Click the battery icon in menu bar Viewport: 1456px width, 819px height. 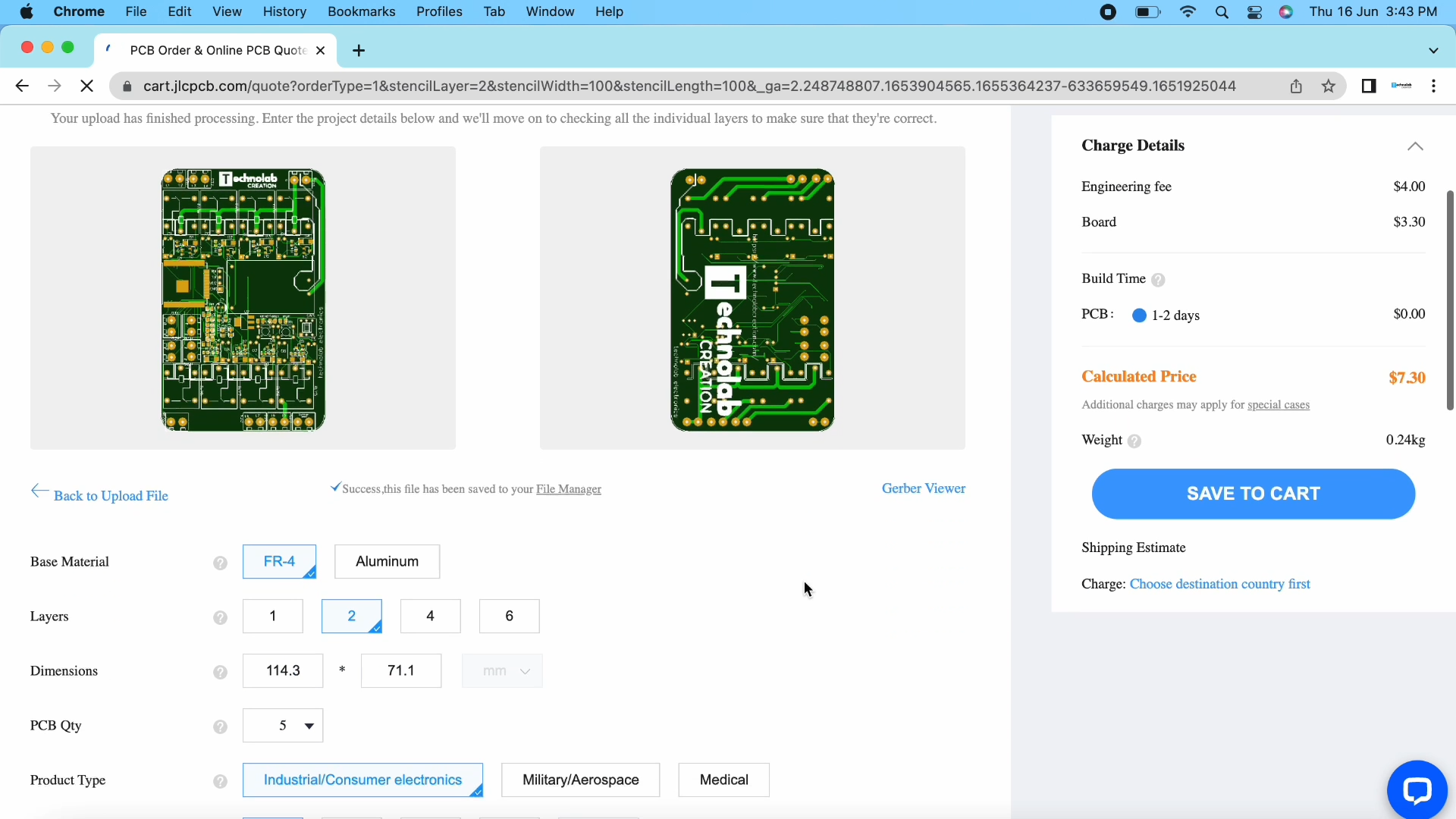1147,11
